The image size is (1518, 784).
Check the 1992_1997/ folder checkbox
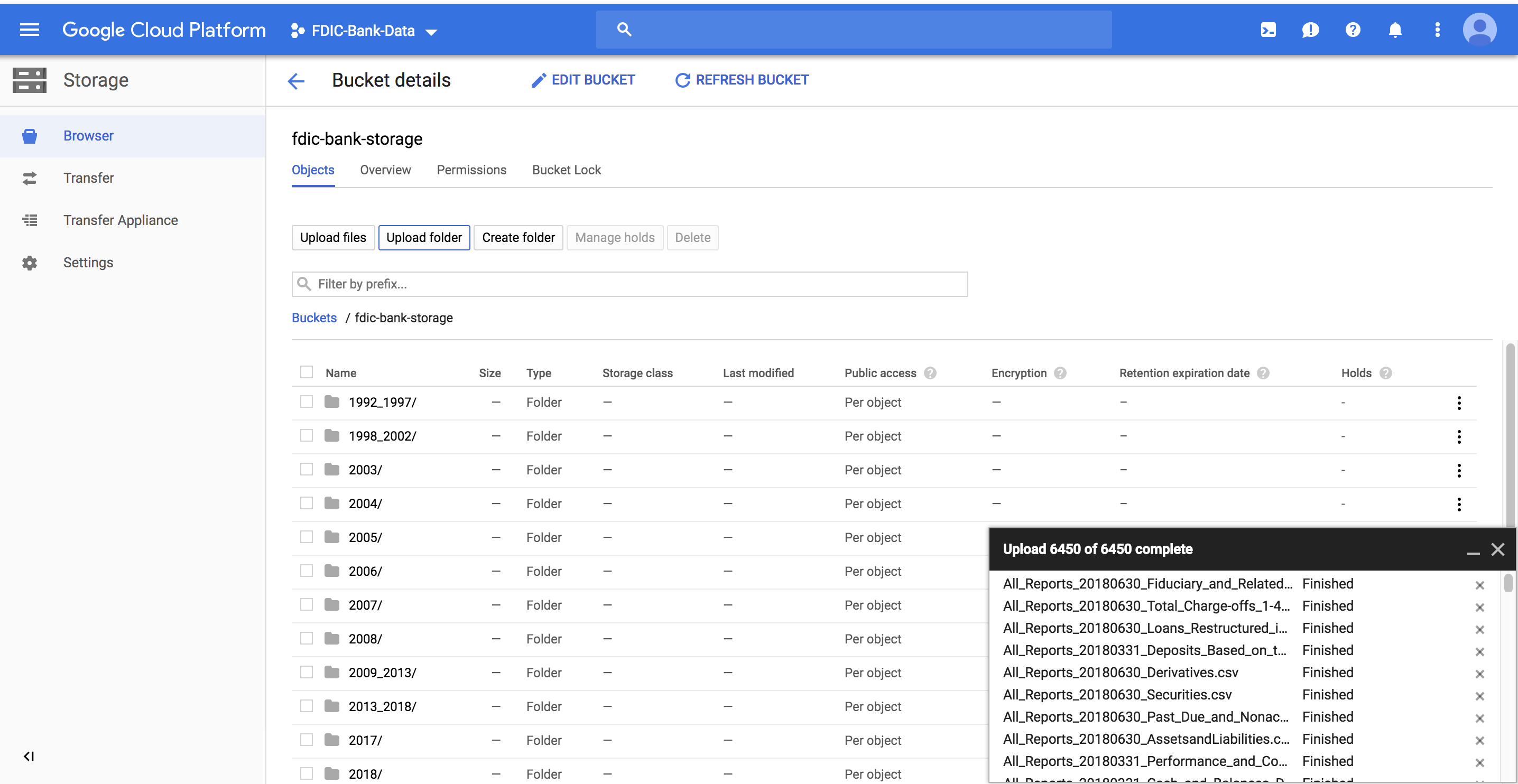pos(307,402)
